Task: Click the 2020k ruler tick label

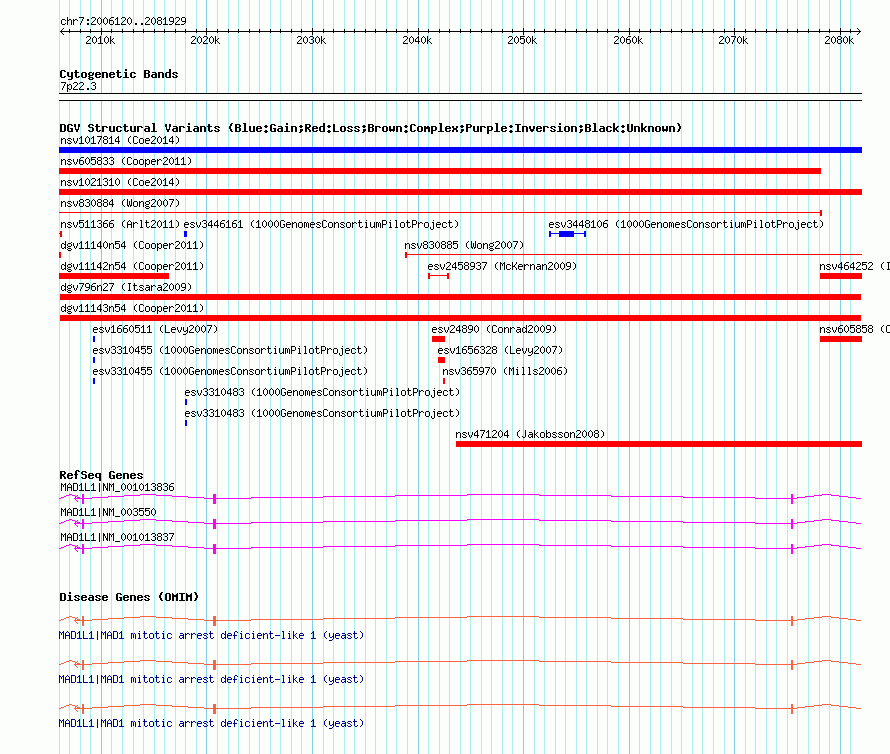Action: pyautogui.click(x=205, y=40)
